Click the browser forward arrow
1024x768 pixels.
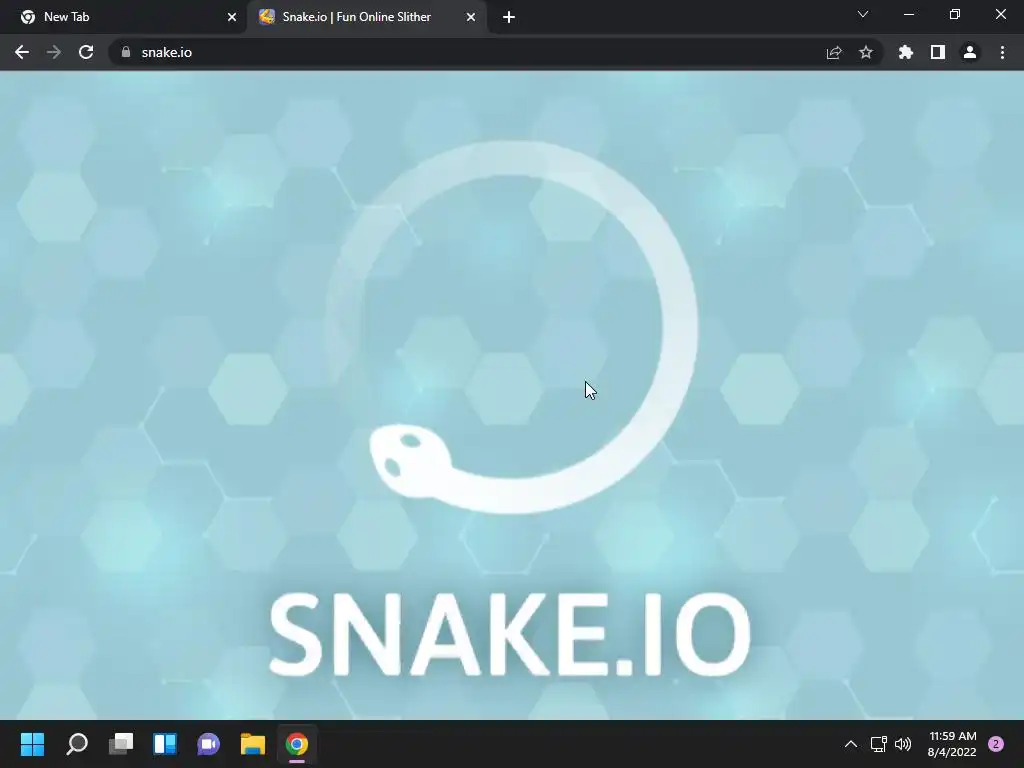click(54, 52)
